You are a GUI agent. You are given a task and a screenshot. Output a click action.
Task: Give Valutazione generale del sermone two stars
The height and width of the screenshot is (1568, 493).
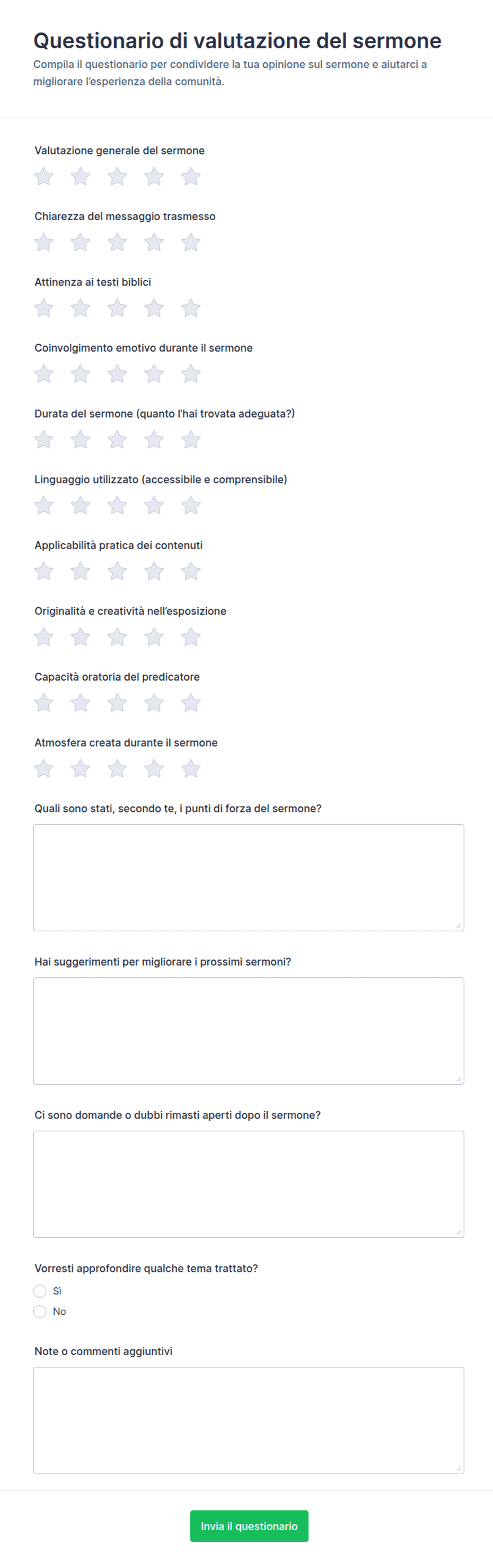[80, 177]
